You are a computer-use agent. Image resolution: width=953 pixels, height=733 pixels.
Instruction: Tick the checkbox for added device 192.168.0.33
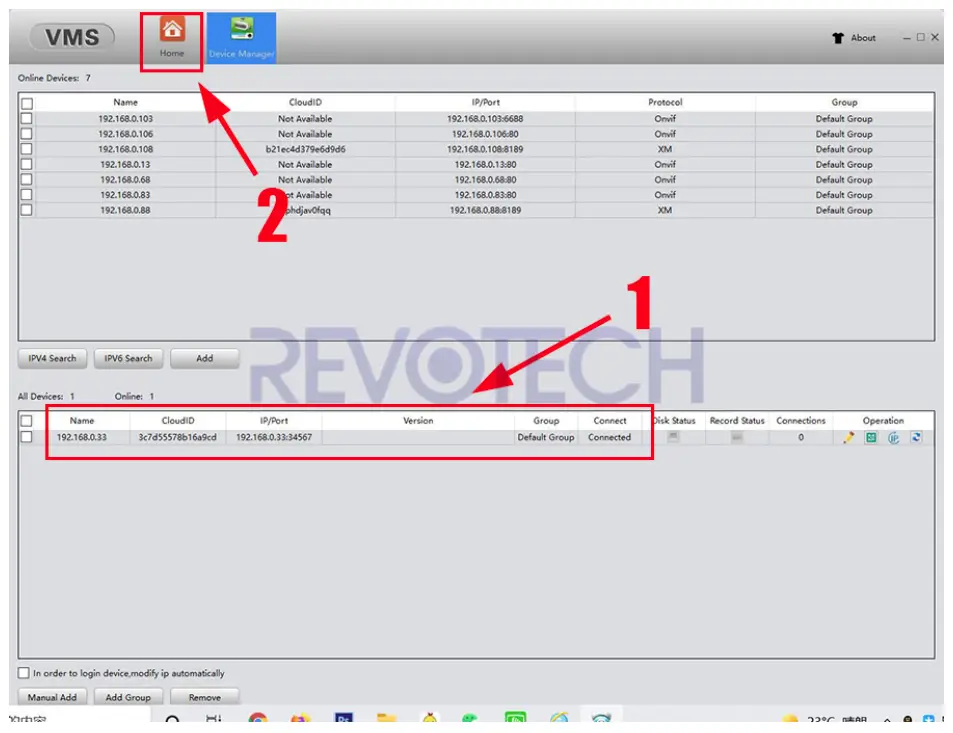27,437
